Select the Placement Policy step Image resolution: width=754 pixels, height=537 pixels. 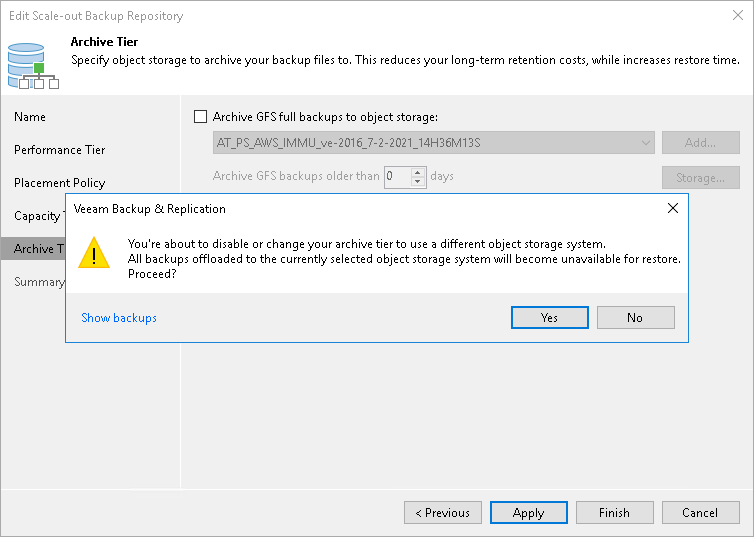point(59,183)
